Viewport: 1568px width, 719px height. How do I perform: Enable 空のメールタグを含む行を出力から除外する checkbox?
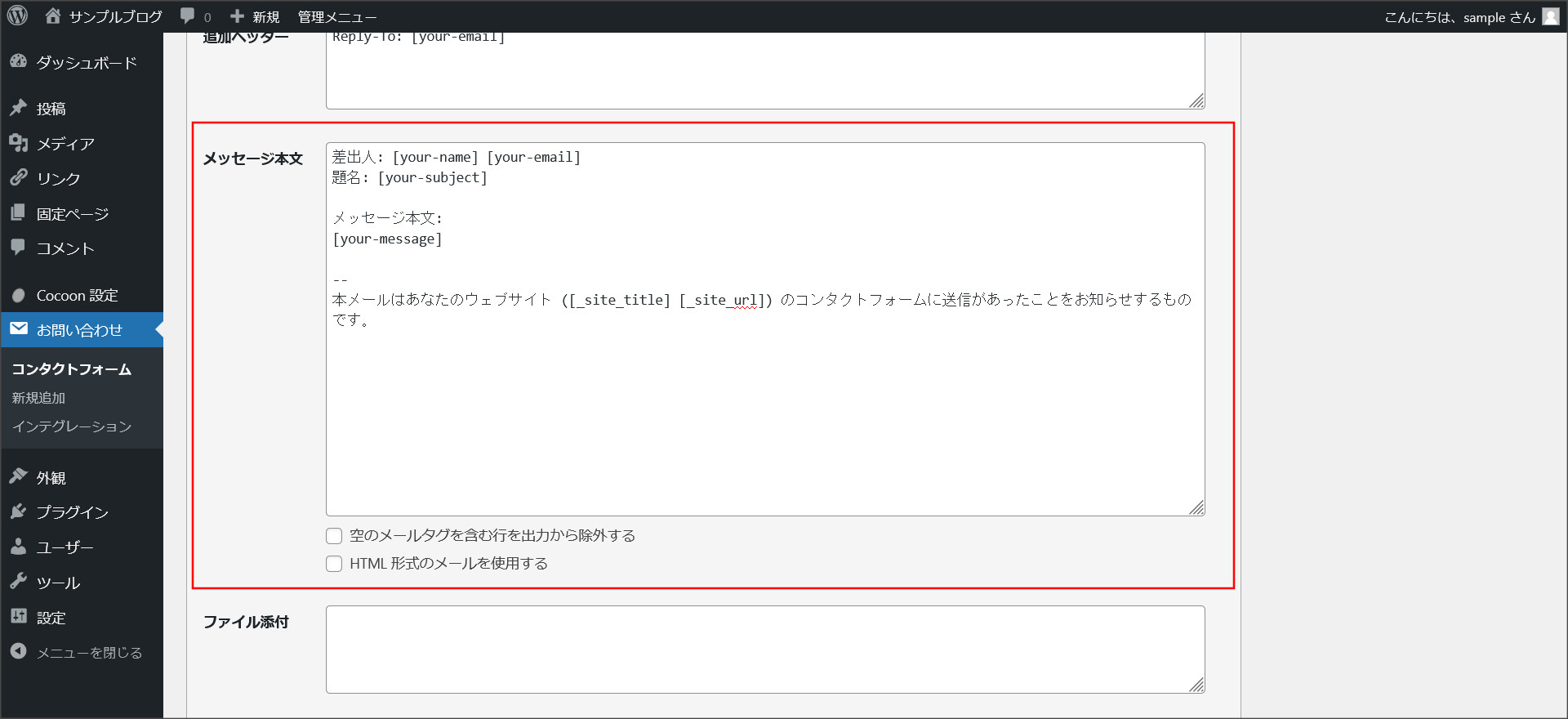coord(334,536)
